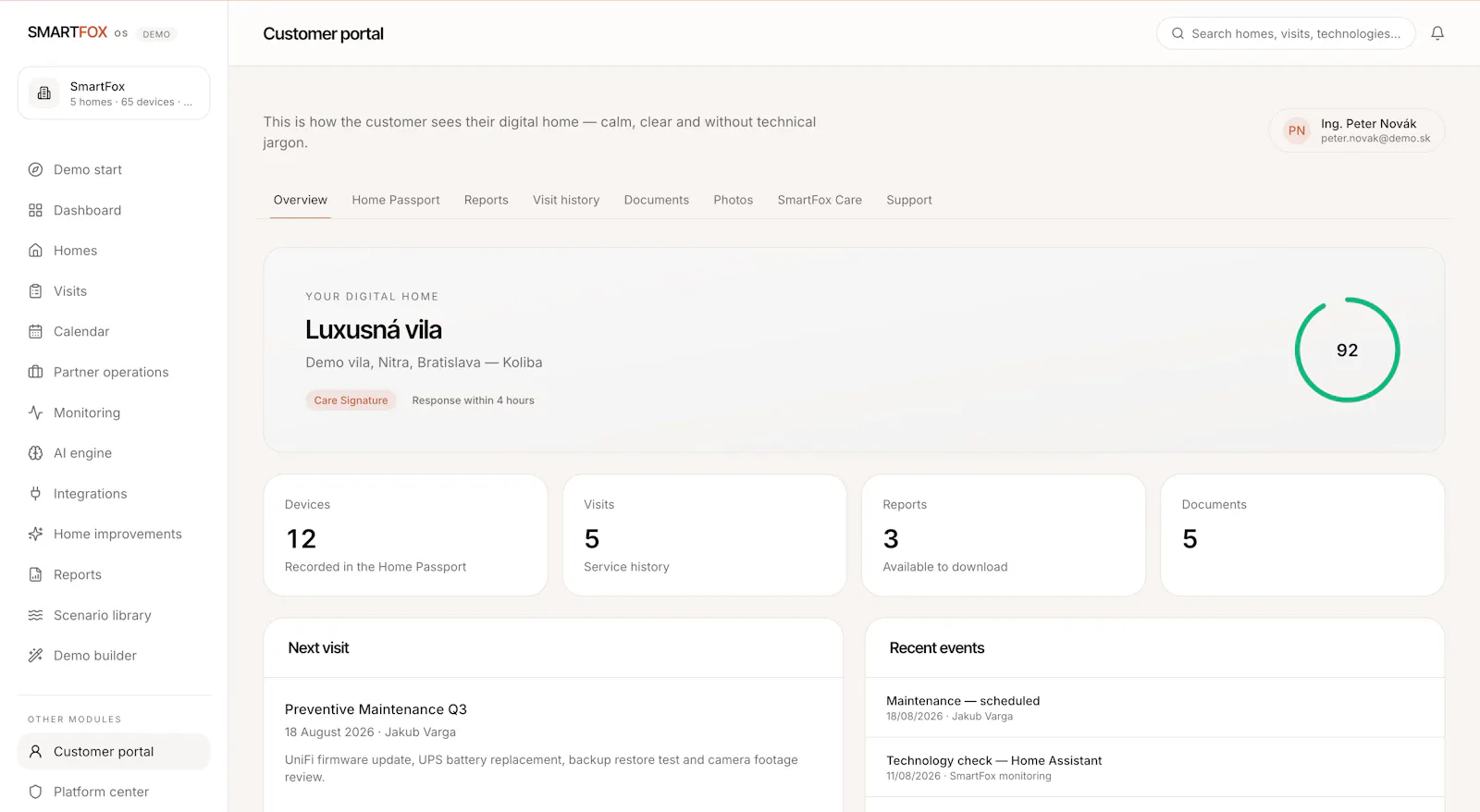Open Ing. Peter Novák user selector
Image resolution: width=1480 pixels, height=812 pixels.
tap(1357, 130)
